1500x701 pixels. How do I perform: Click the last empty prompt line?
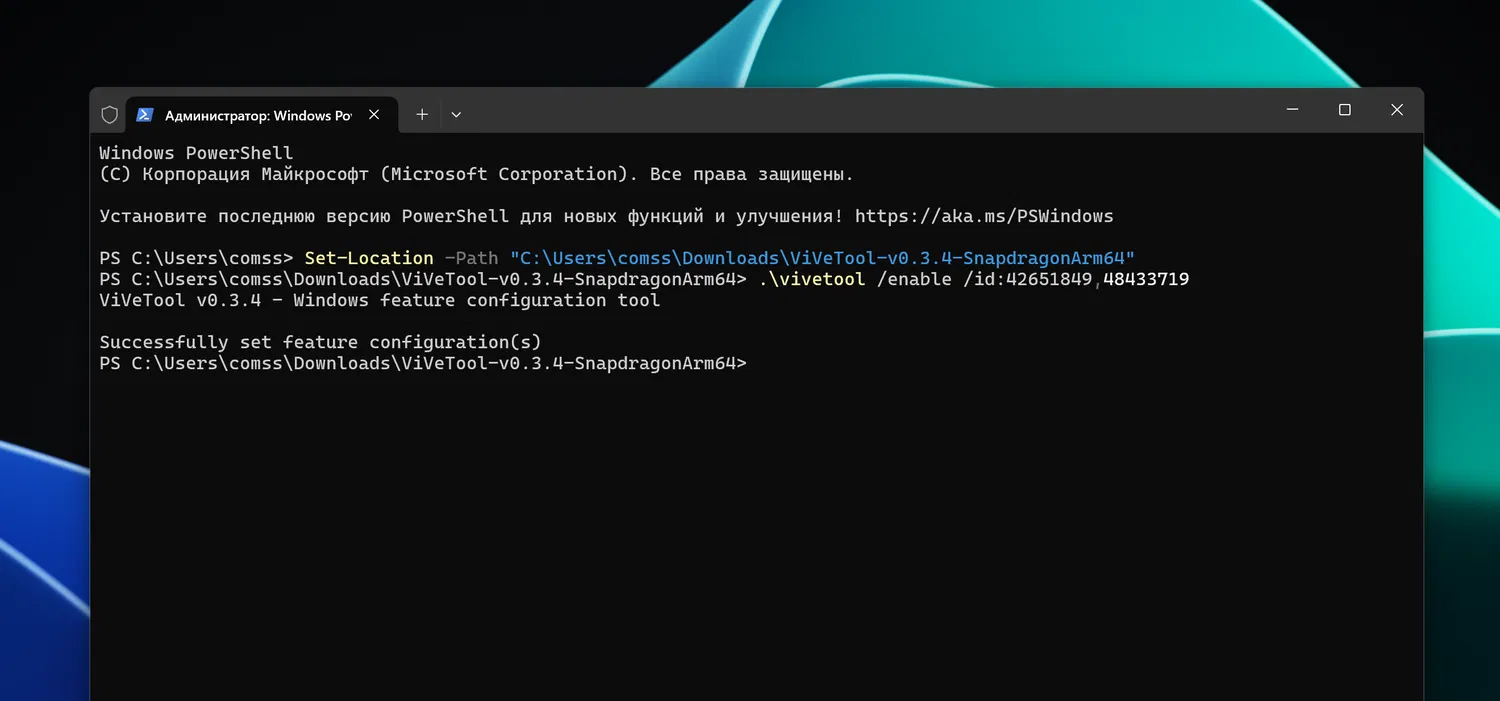coord(423,363)
